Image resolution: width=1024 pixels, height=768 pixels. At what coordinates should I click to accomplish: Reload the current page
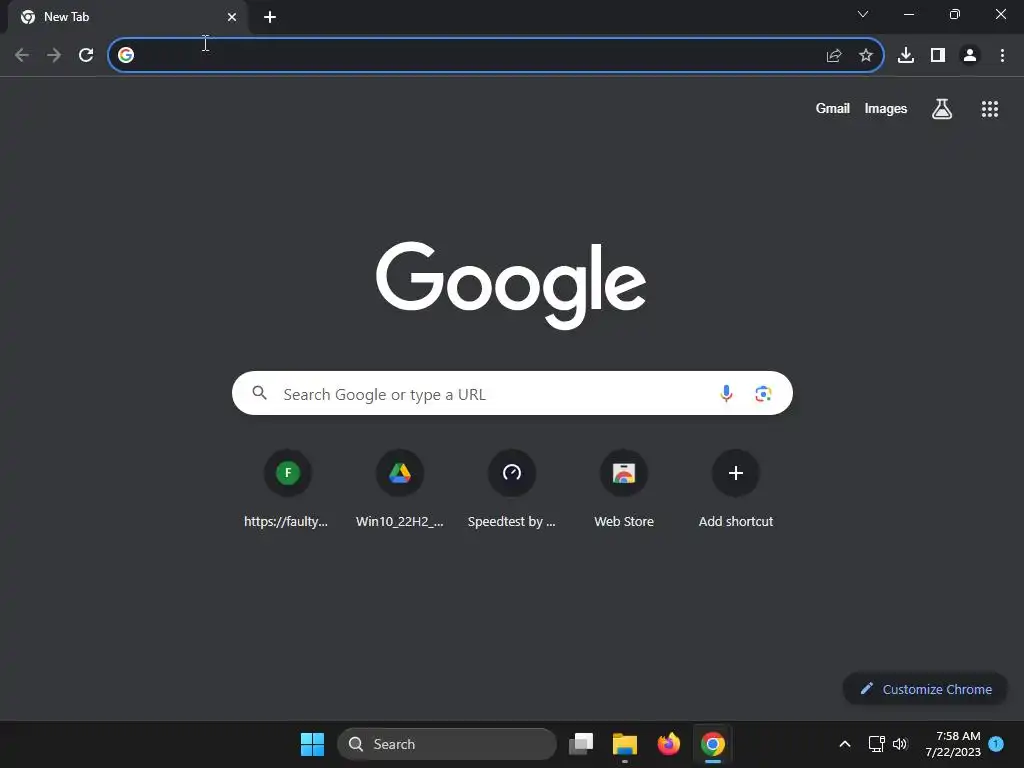tap(86, 56)
